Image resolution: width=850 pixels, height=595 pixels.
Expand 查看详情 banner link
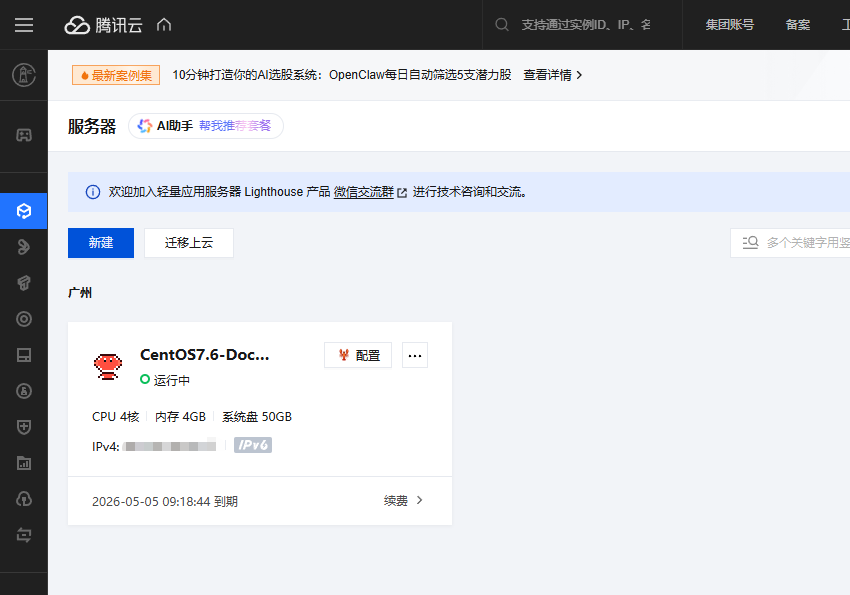click(552, 75)
